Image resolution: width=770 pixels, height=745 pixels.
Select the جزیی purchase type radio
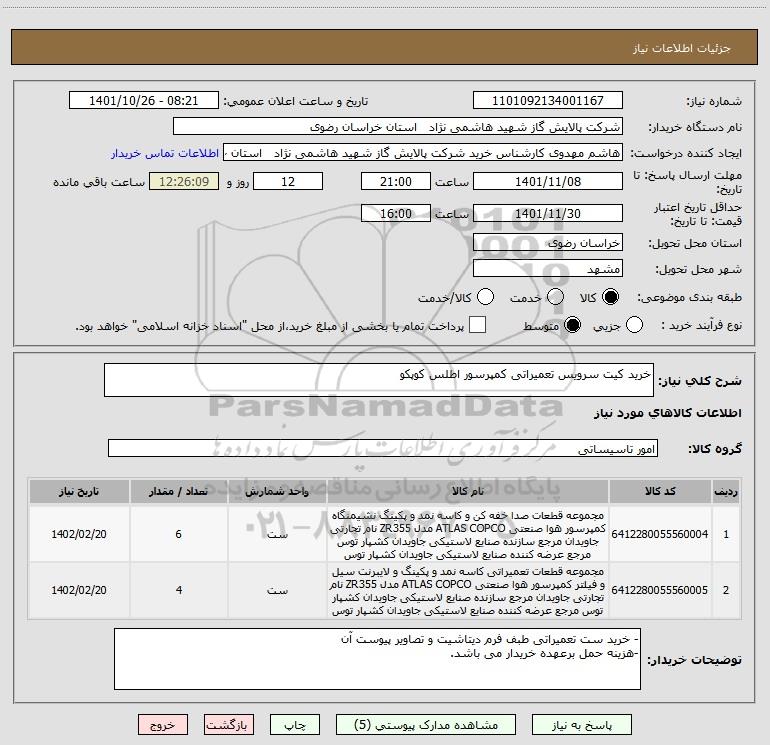tap(661, 325)
